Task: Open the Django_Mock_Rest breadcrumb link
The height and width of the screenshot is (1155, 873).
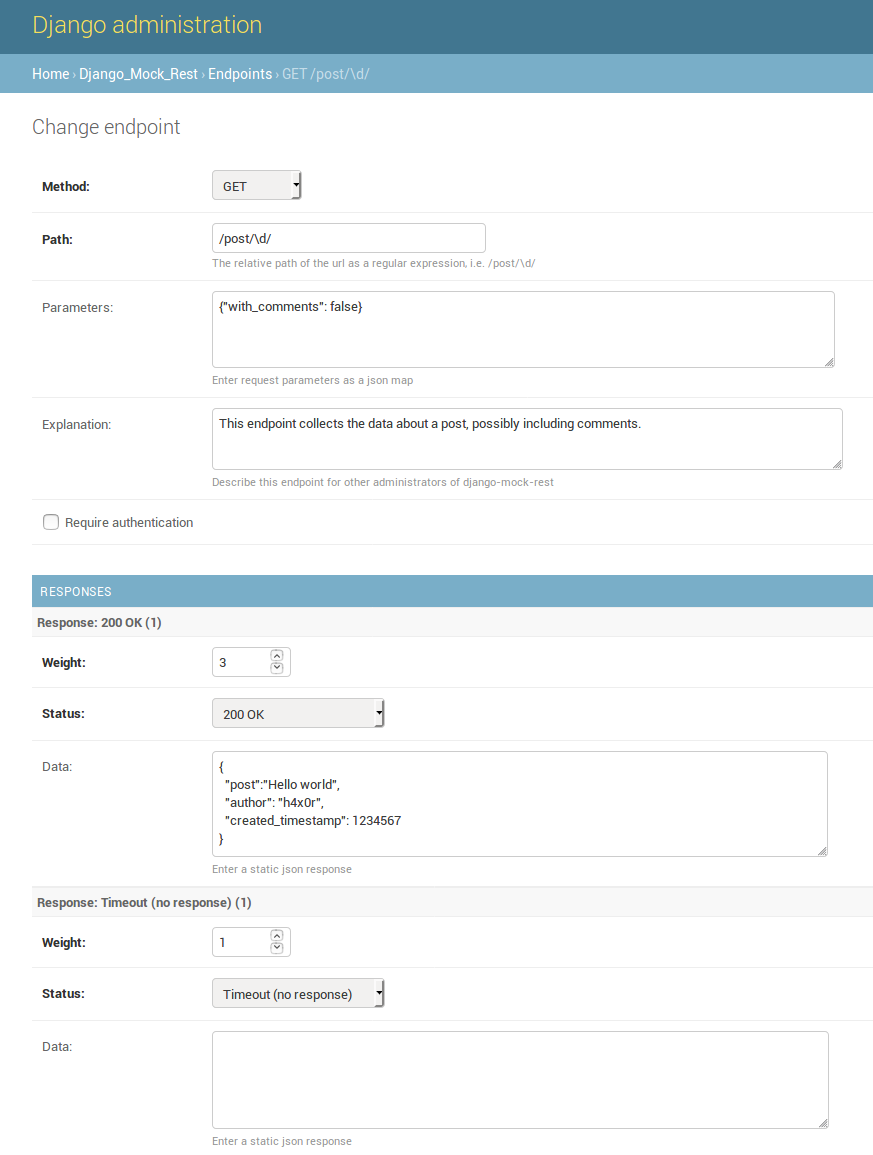Action: point(139,74)
